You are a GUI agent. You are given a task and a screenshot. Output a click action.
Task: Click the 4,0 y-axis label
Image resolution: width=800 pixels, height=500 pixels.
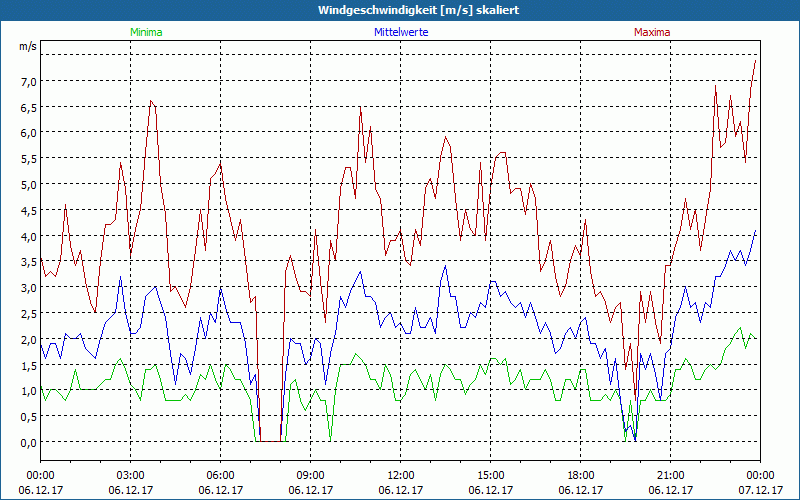(x=29, y=237)
